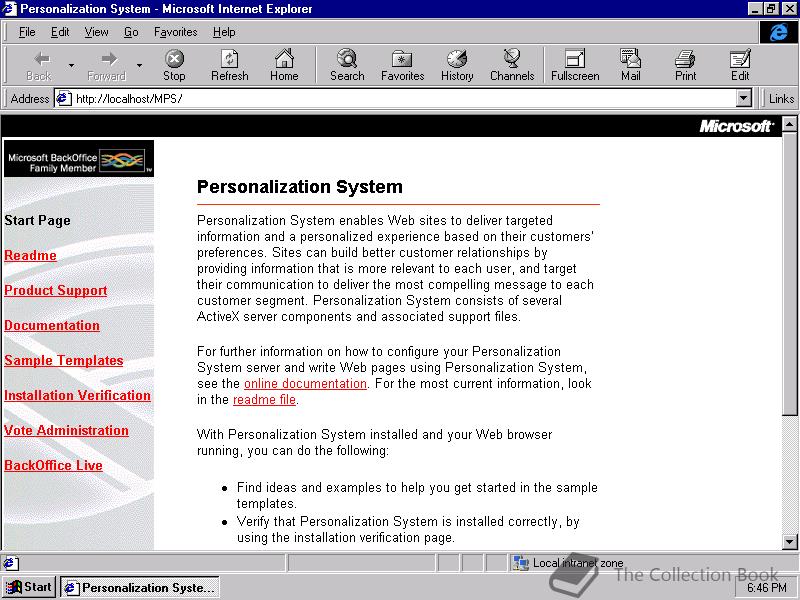Click the Microsoft logo in page header
The height and width of the screenshot is (600, 800).
click(737, 126)
